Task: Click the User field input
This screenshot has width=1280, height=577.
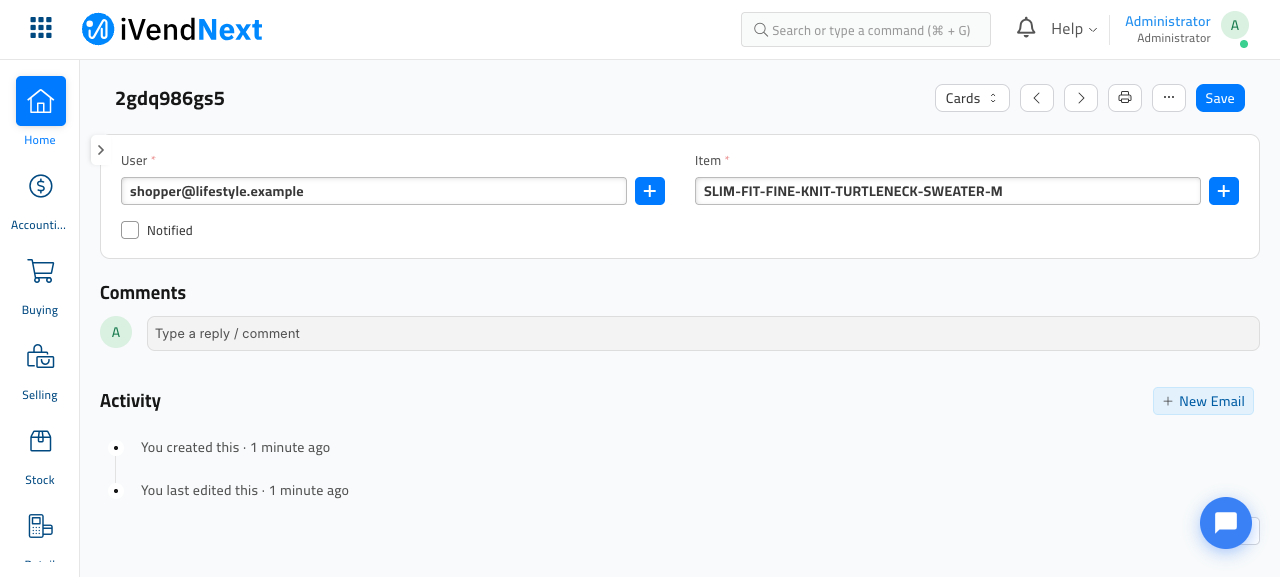Action: 374,191
